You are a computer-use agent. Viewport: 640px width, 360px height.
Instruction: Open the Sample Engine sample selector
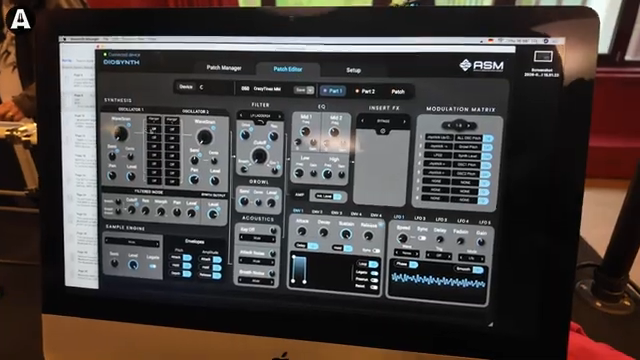[132, 242]
